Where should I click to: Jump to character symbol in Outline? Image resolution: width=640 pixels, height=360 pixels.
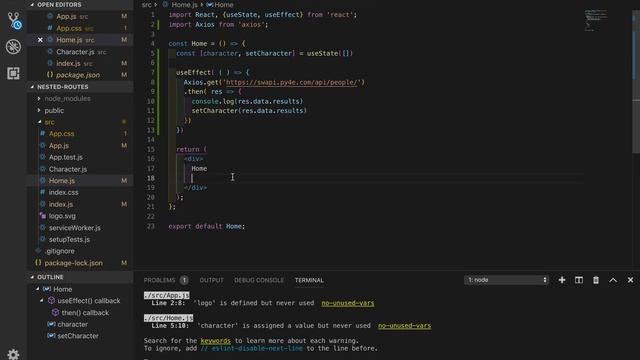(80, 324)
